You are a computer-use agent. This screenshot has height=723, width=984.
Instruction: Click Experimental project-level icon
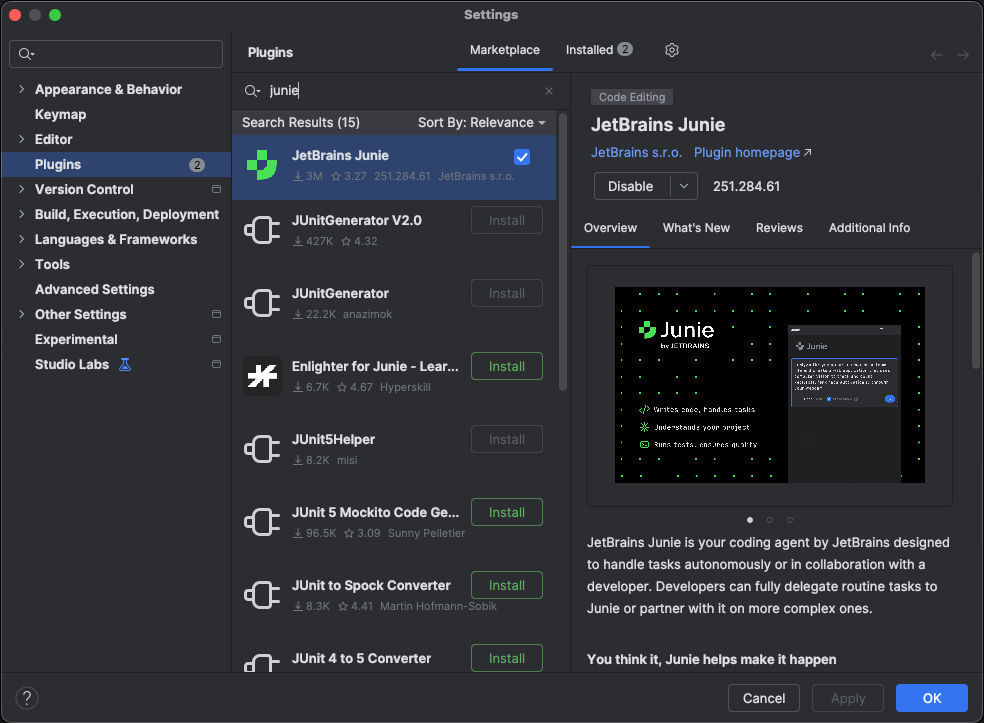click(217, 339)
